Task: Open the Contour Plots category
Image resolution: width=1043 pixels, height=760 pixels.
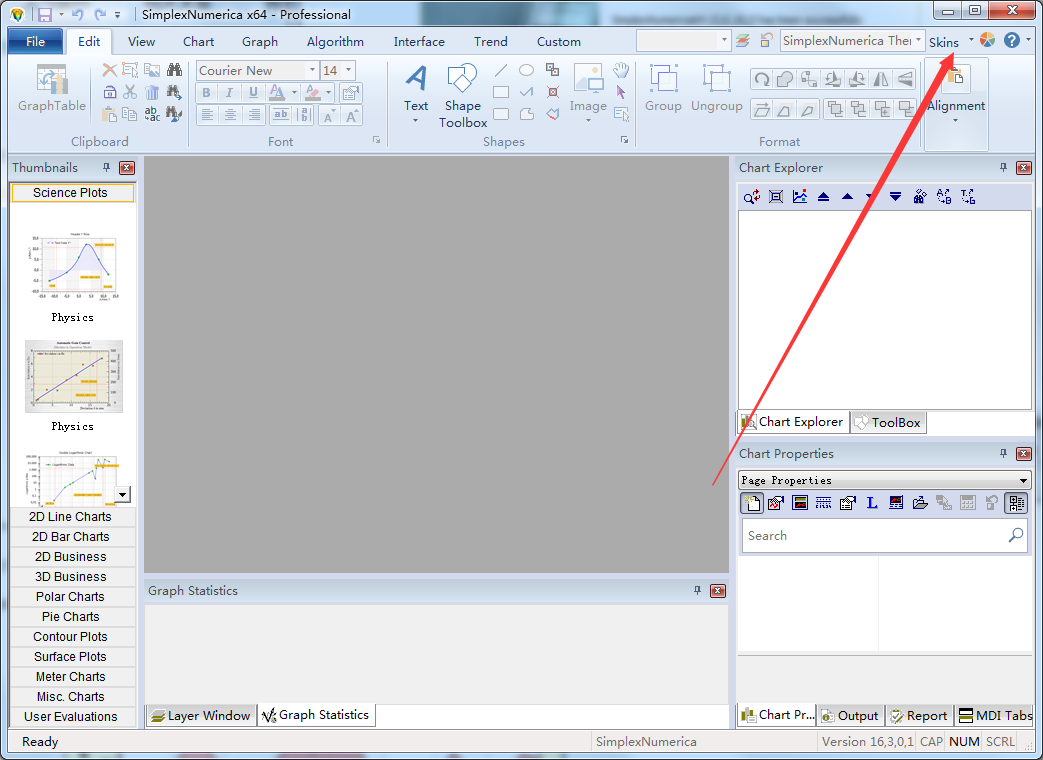Action: (70, 636)
